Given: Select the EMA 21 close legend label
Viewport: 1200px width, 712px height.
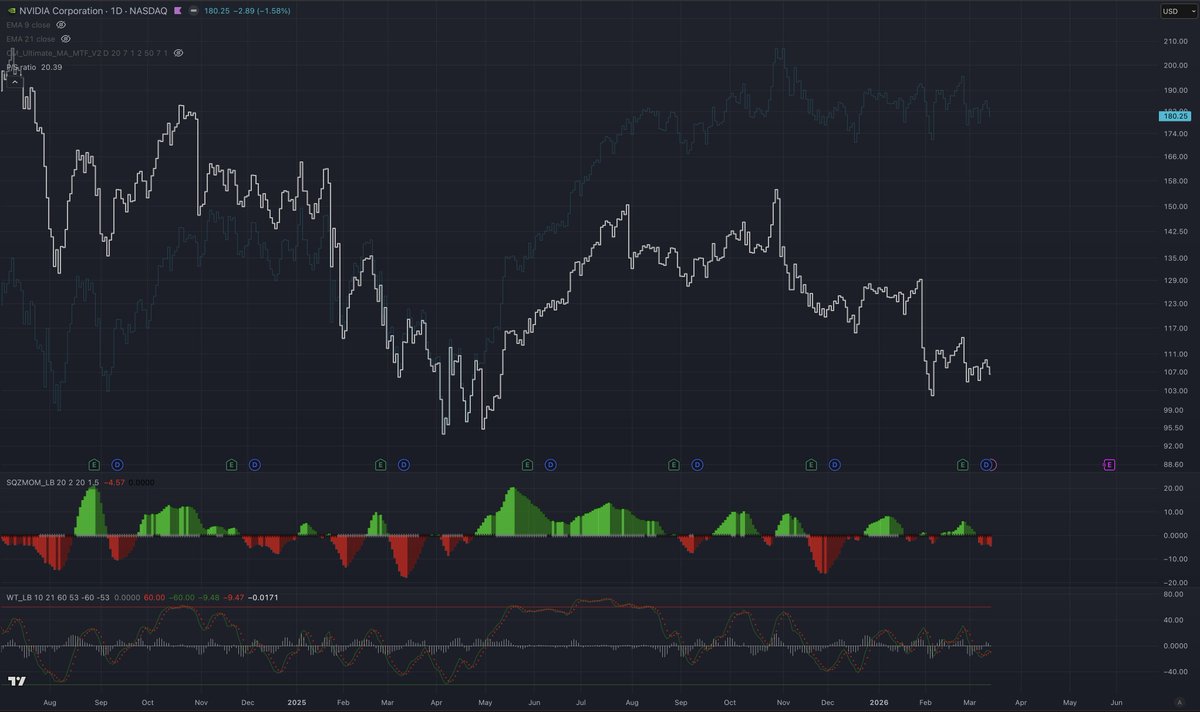Looking at the screenshot, I should (x=31, y=38).
